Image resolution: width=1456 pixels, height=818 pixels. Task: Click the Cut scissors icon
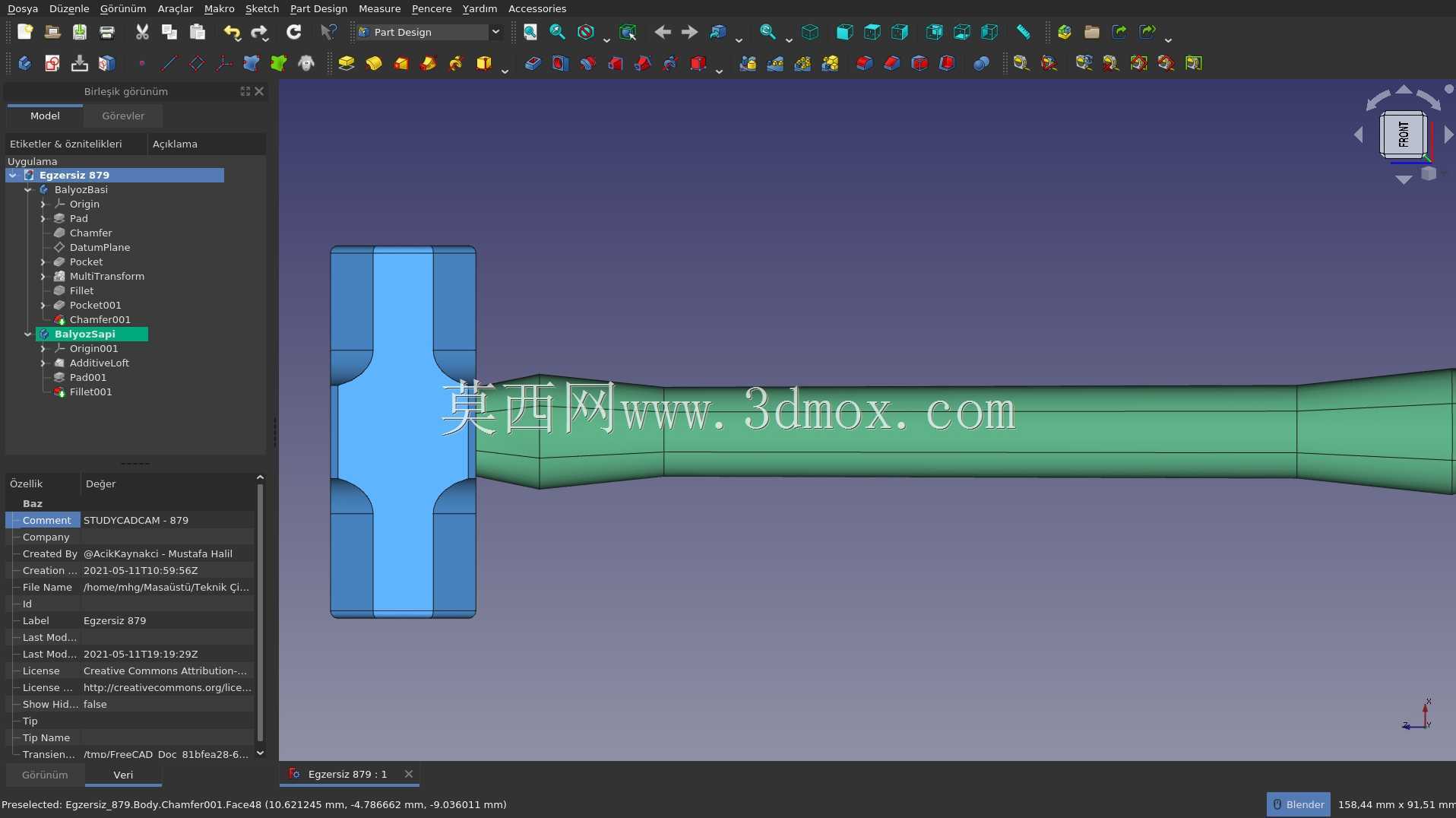142,32
